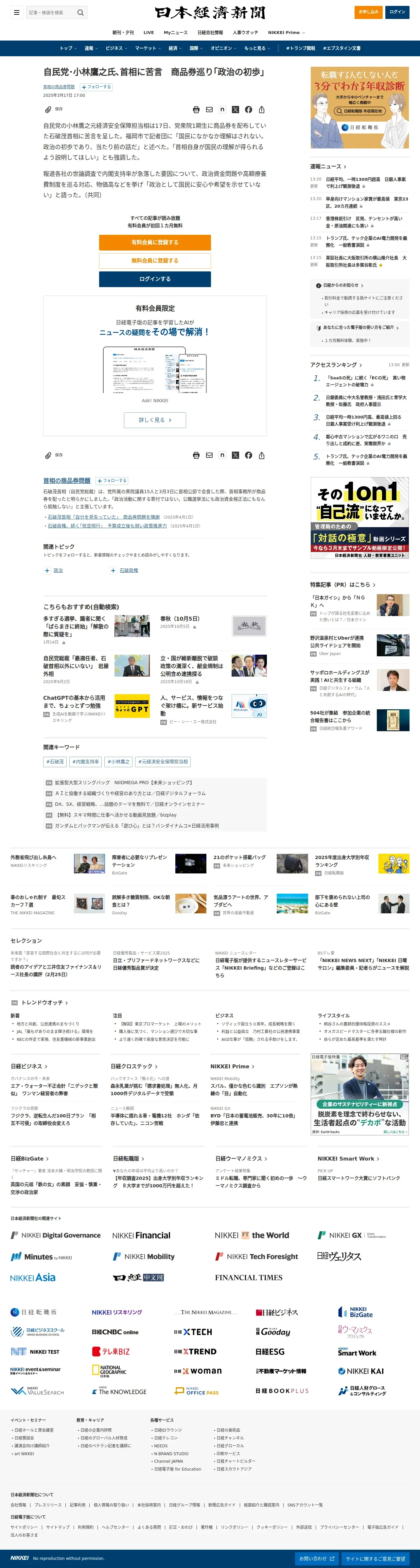Open the #トランプ関税 tag link

pos(301,48)
